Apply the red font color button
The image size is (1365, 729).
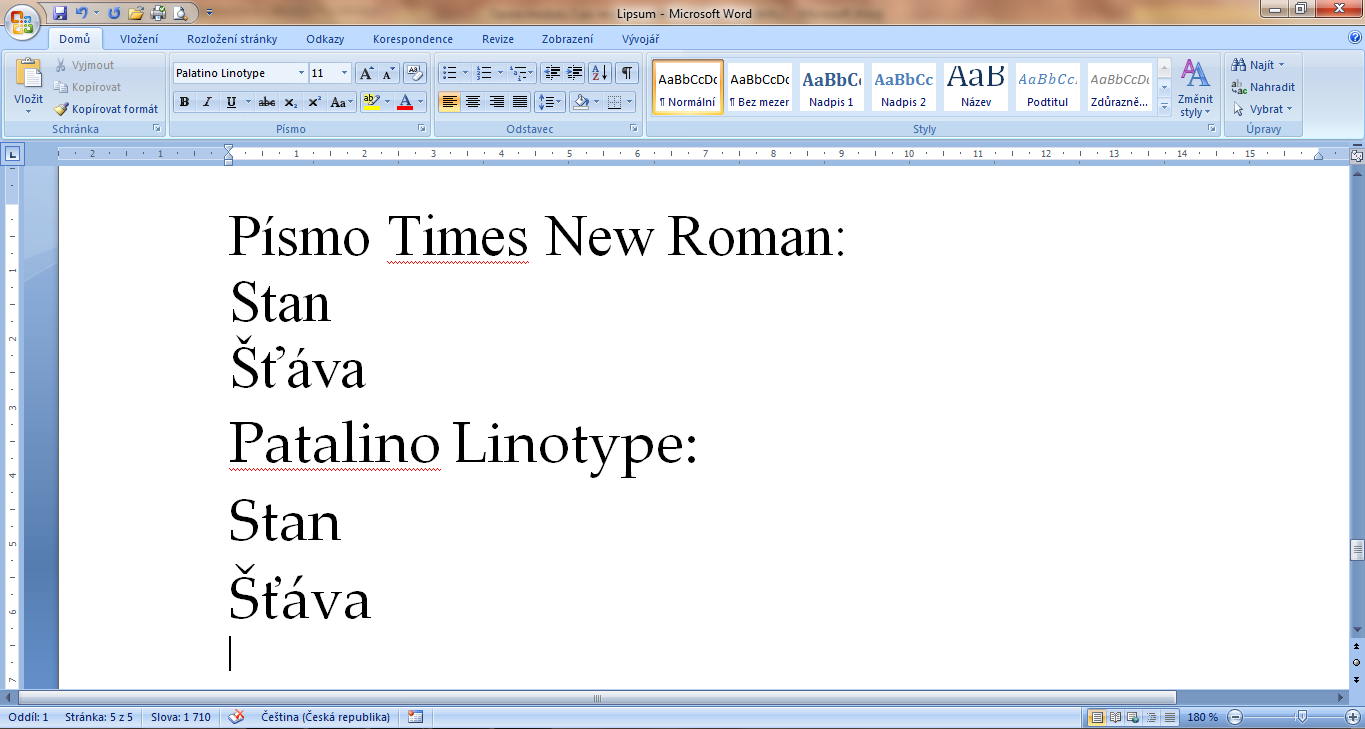click(x=405, y=102)
